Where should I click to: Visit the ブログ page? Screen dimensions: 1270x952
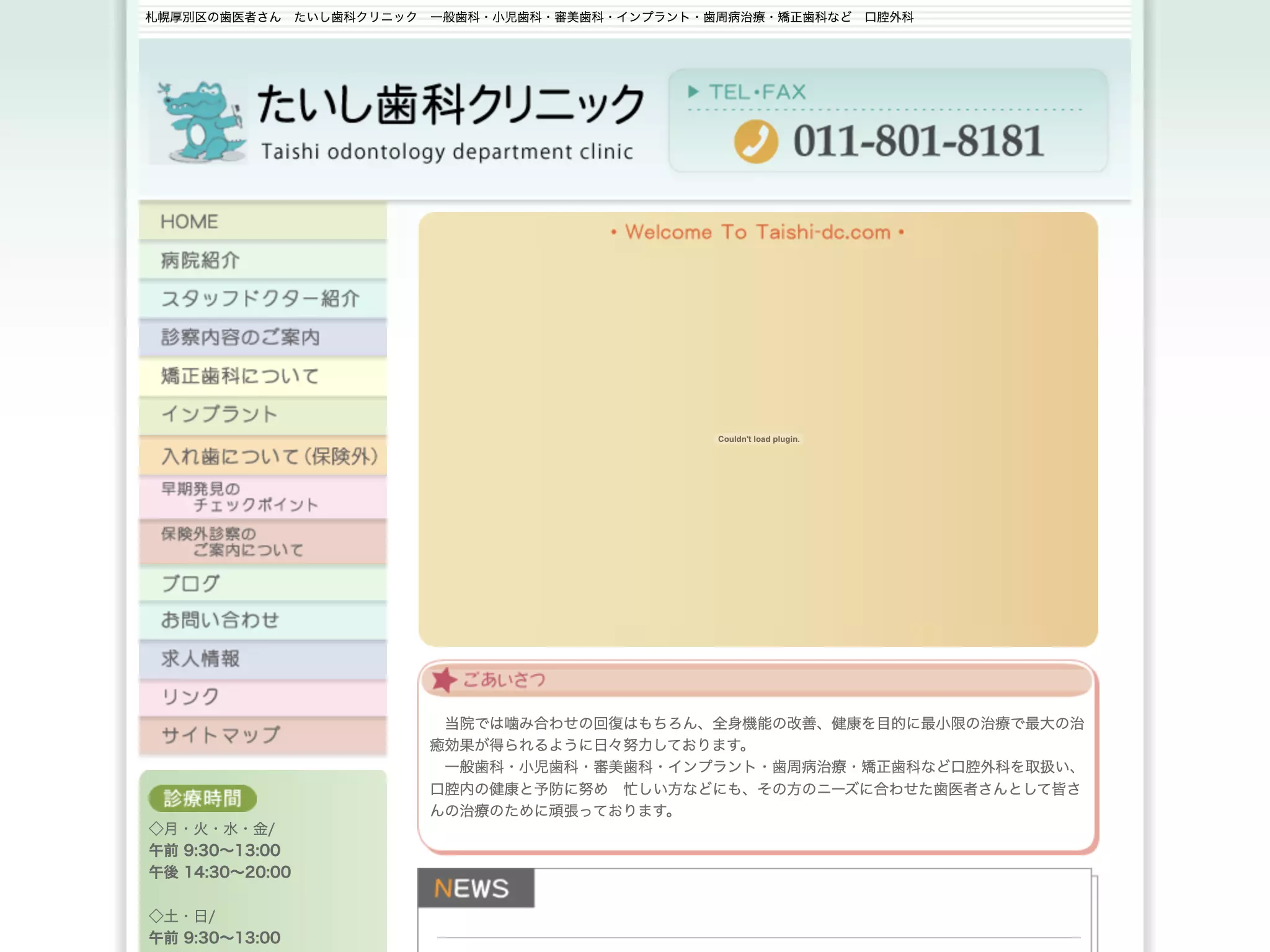[x=263, y=583]
